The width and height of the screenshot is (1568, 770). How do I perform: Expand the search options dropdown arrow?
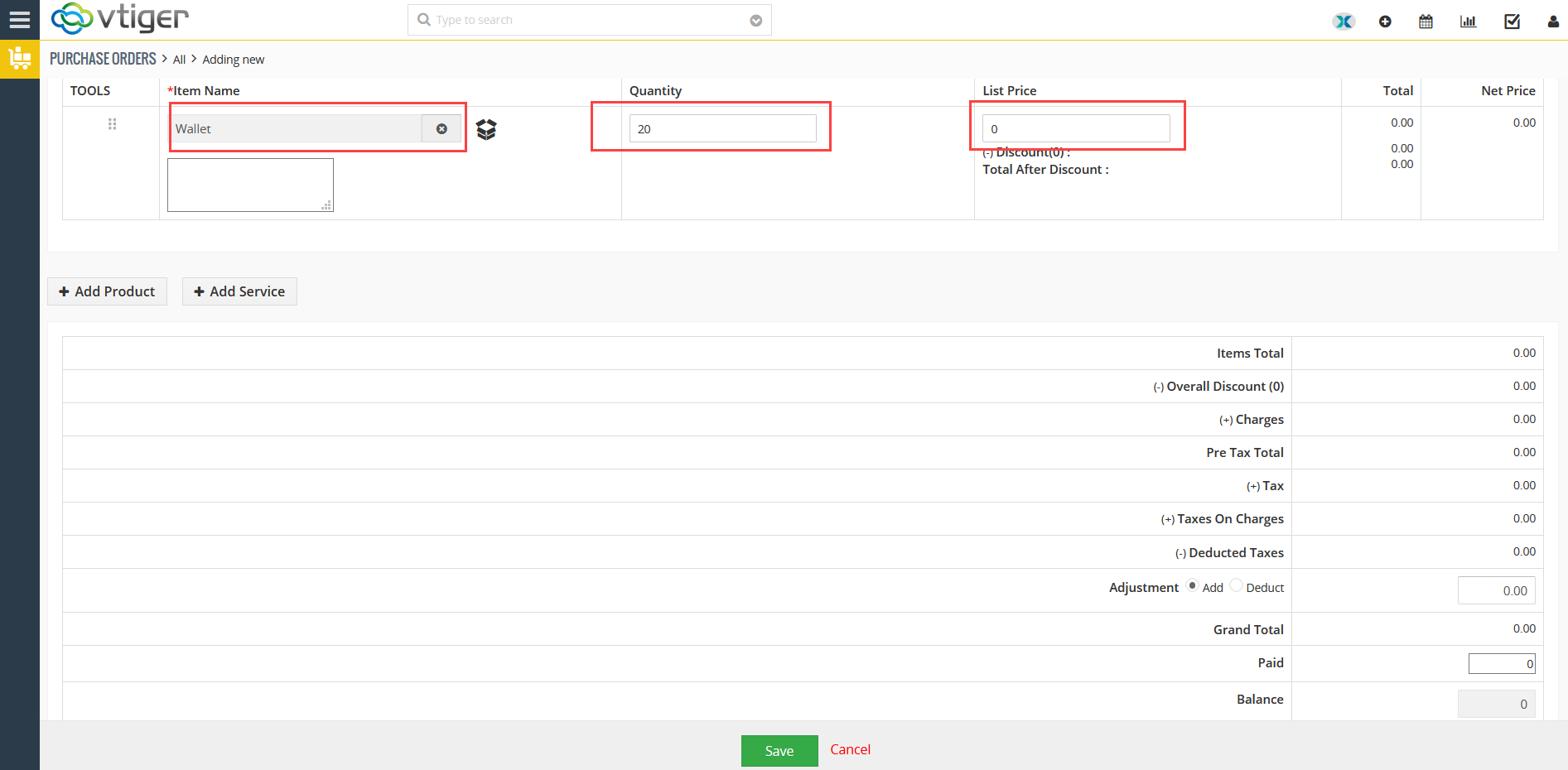coord(755,21)
